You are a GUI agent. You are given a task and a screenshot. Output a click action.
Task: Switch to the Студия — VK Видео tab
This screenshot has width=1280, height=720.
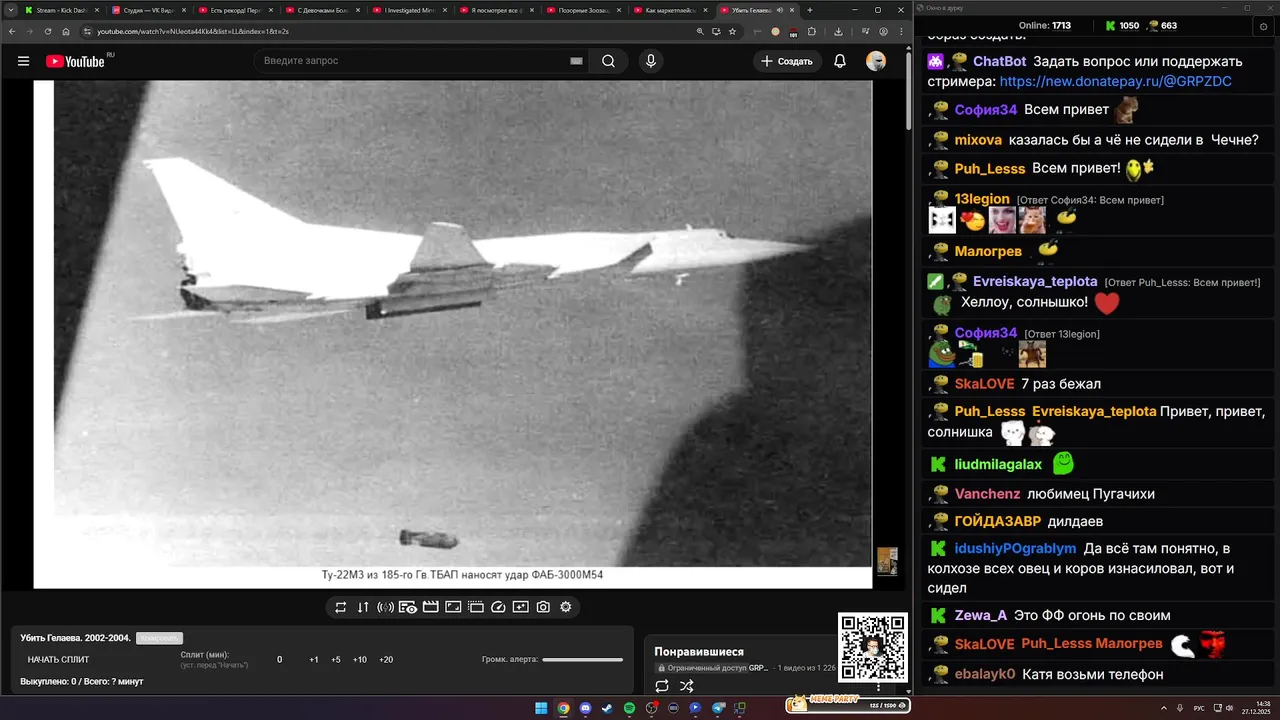(147, 10)
